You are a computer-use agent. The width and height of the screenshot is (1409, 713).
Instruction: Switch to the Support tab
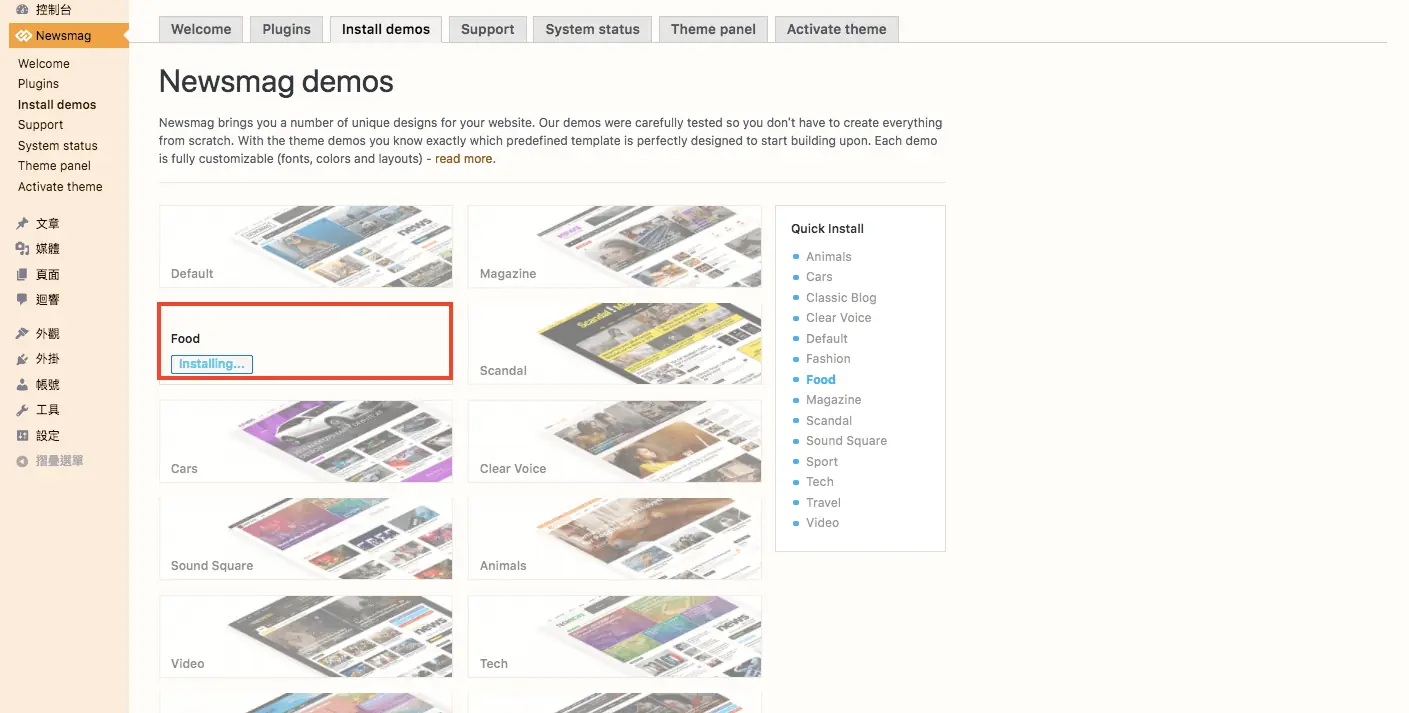click(488, 29)
